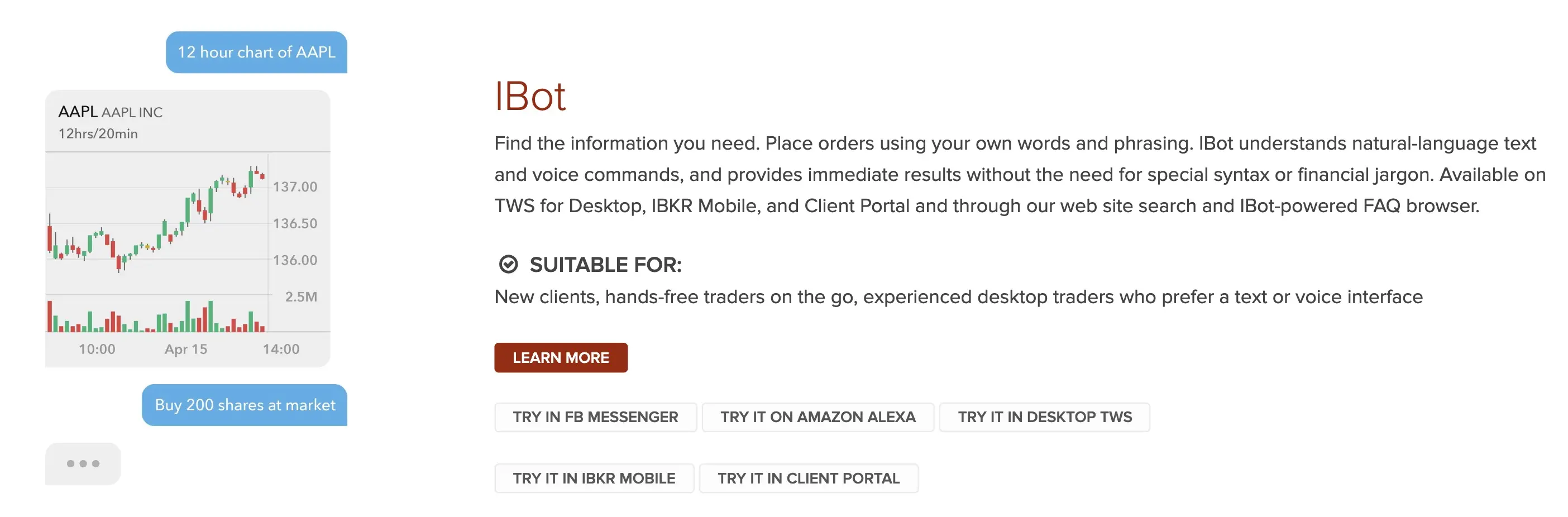Open TRY IT IN CLIENT PORTAL
The image size is (1568, 517).
point(809,478)
